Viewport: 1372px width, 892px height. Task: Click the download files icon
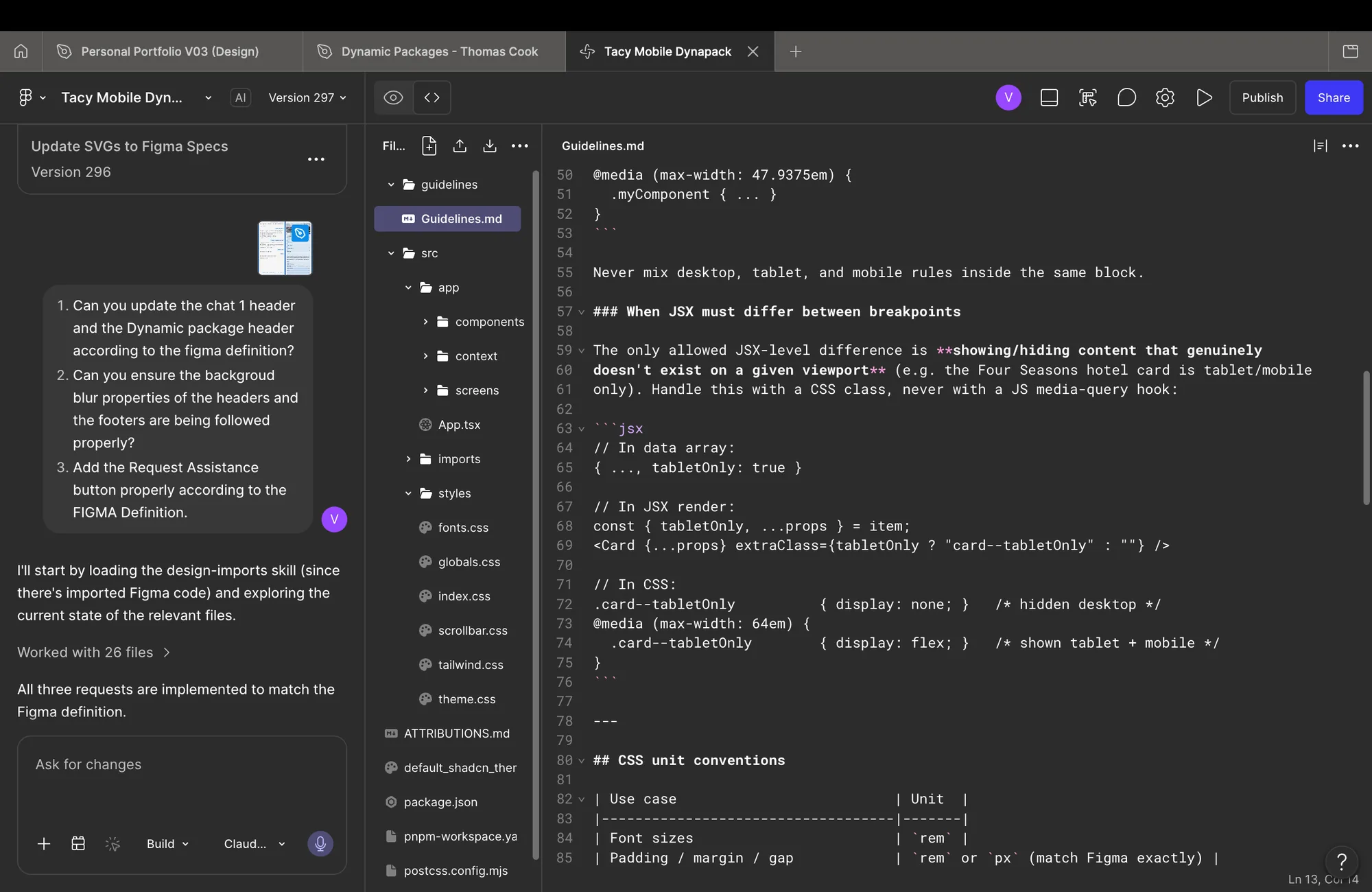490,145
